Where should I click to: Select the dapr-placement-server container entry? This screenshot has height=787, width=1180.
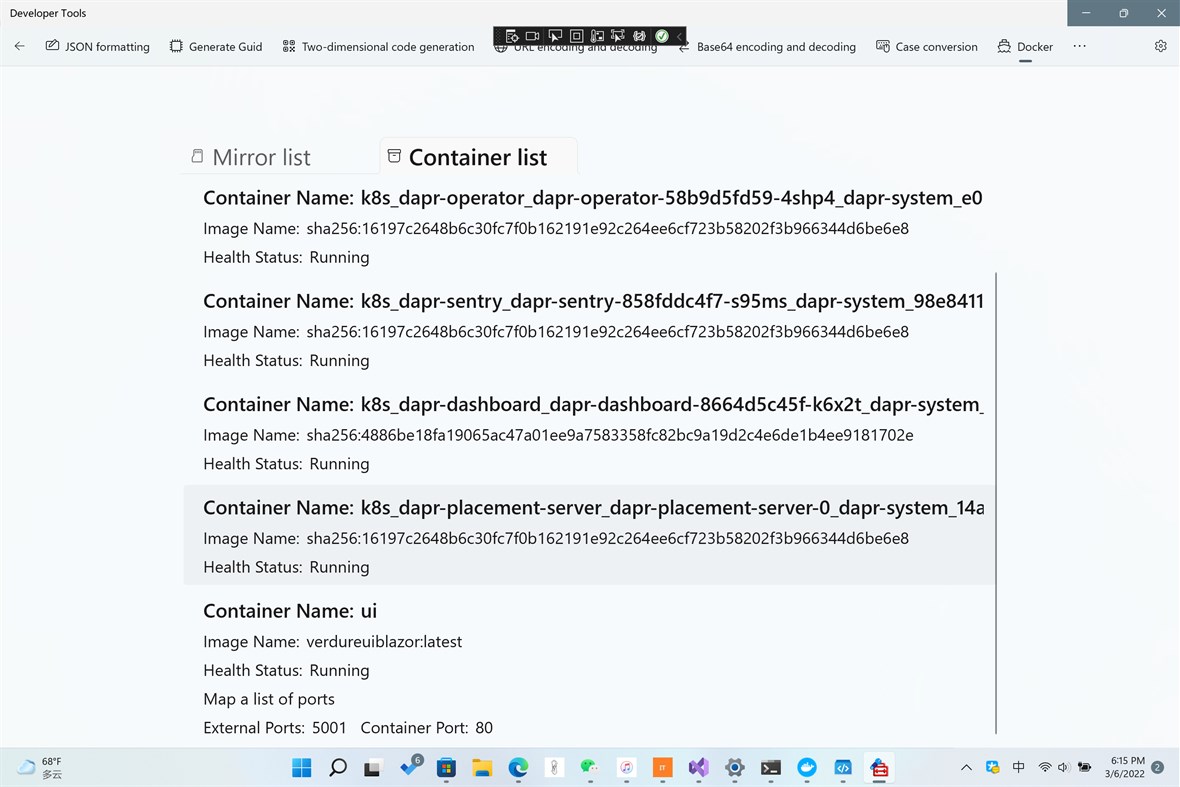tap(588, 536)
